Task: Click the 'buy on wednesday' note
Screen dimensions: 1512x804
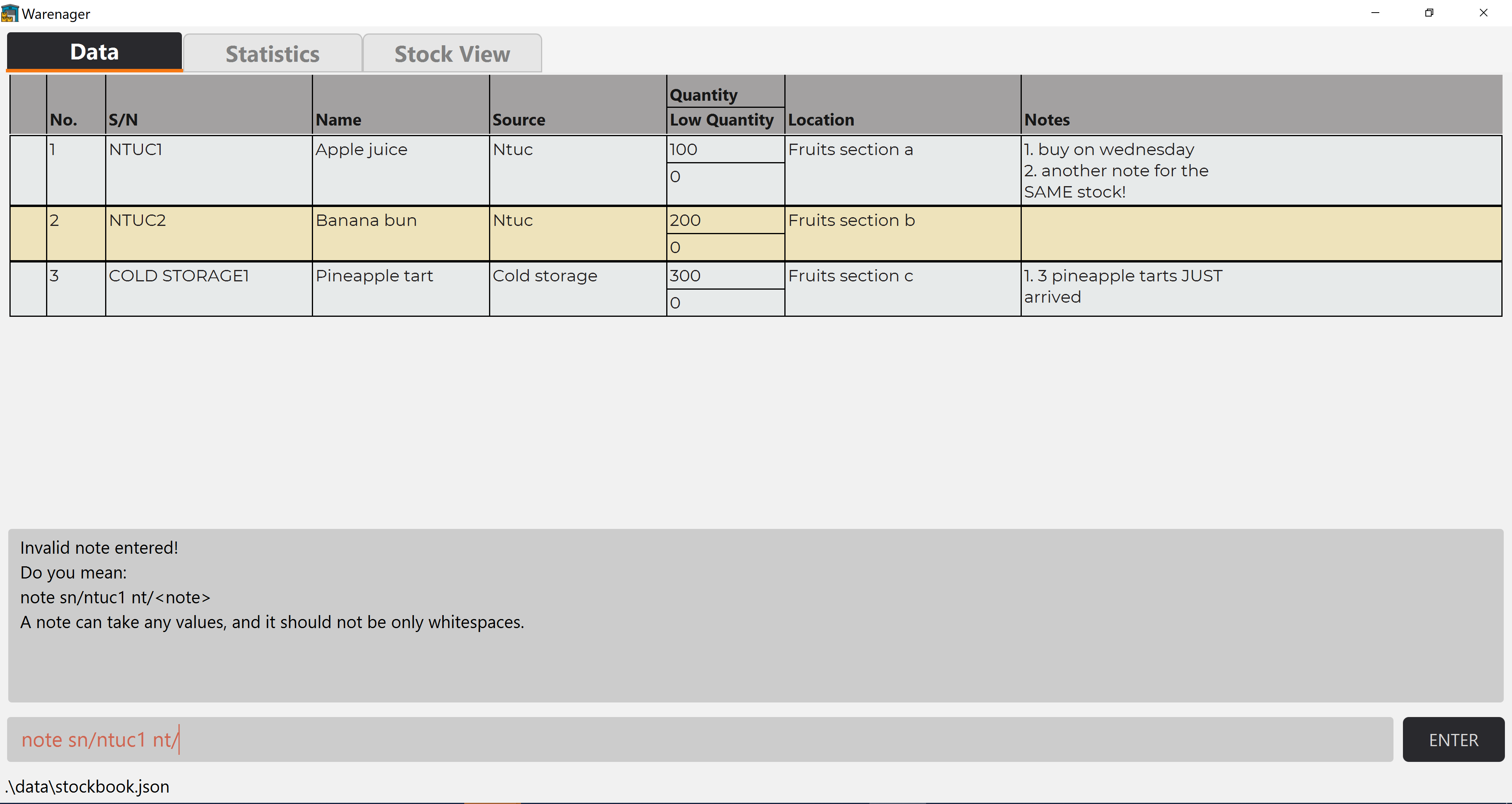Action: click(1109, 150)
